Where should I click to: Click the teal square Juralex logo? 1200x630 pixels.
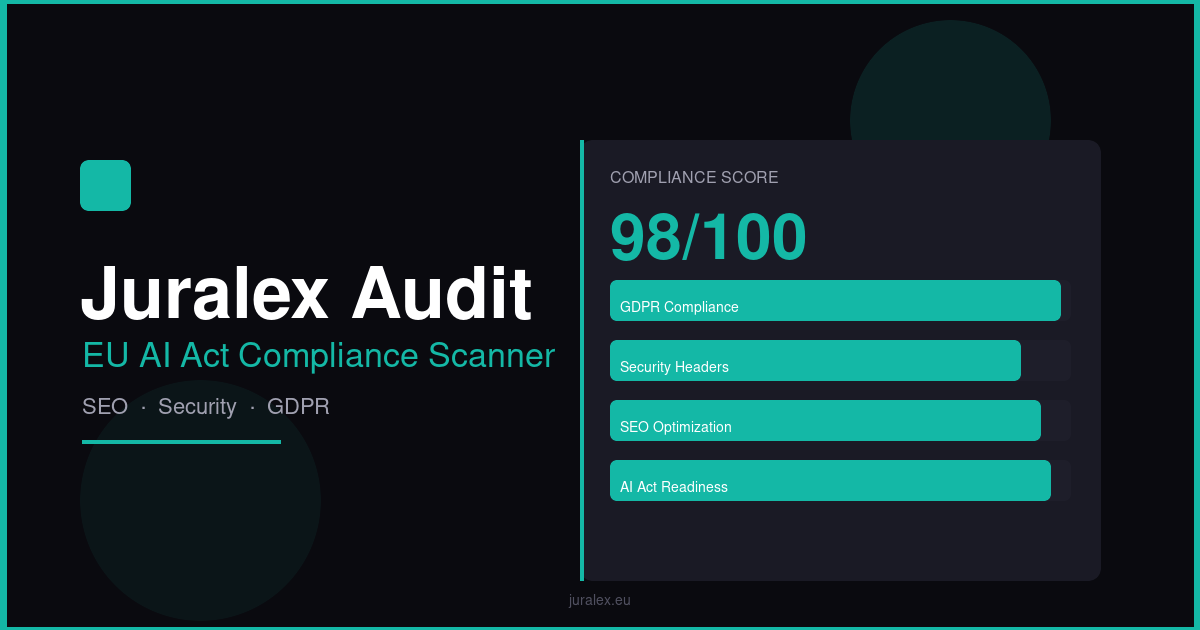pyautogui.click(x=105, y=185)
